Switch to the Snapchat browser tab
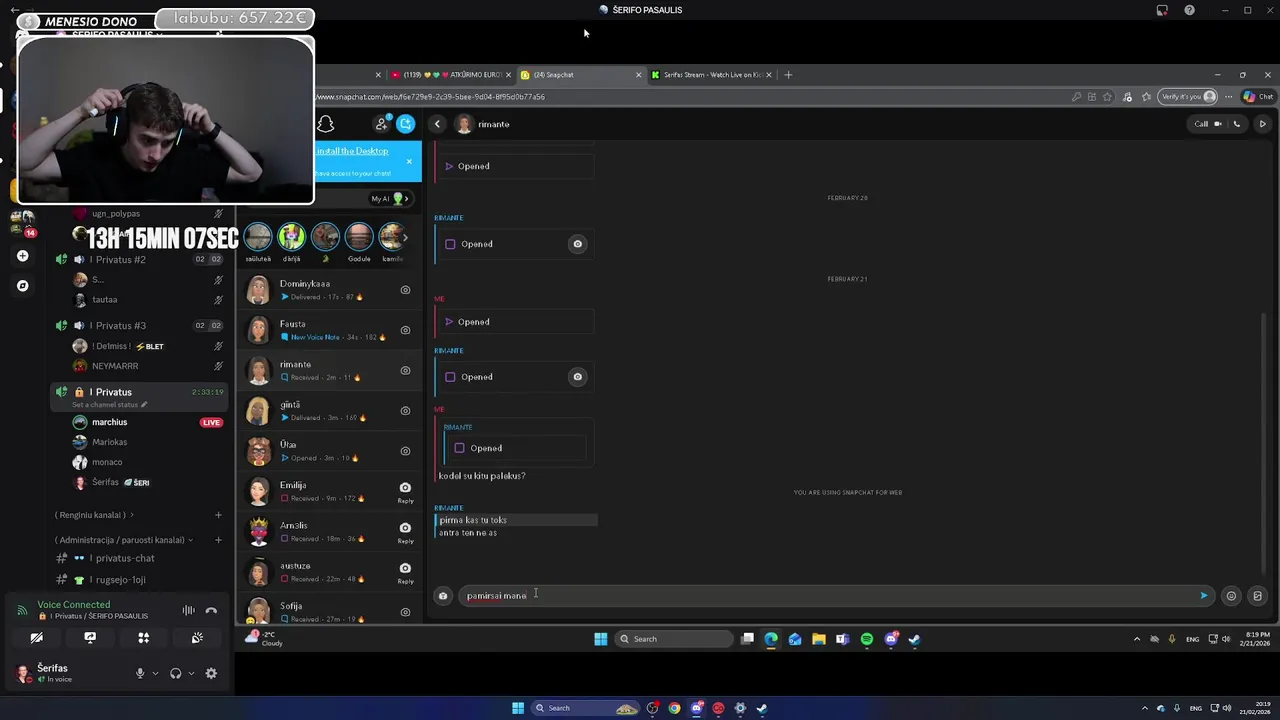This screenshot has height=720, width=1280. point(580,75)
